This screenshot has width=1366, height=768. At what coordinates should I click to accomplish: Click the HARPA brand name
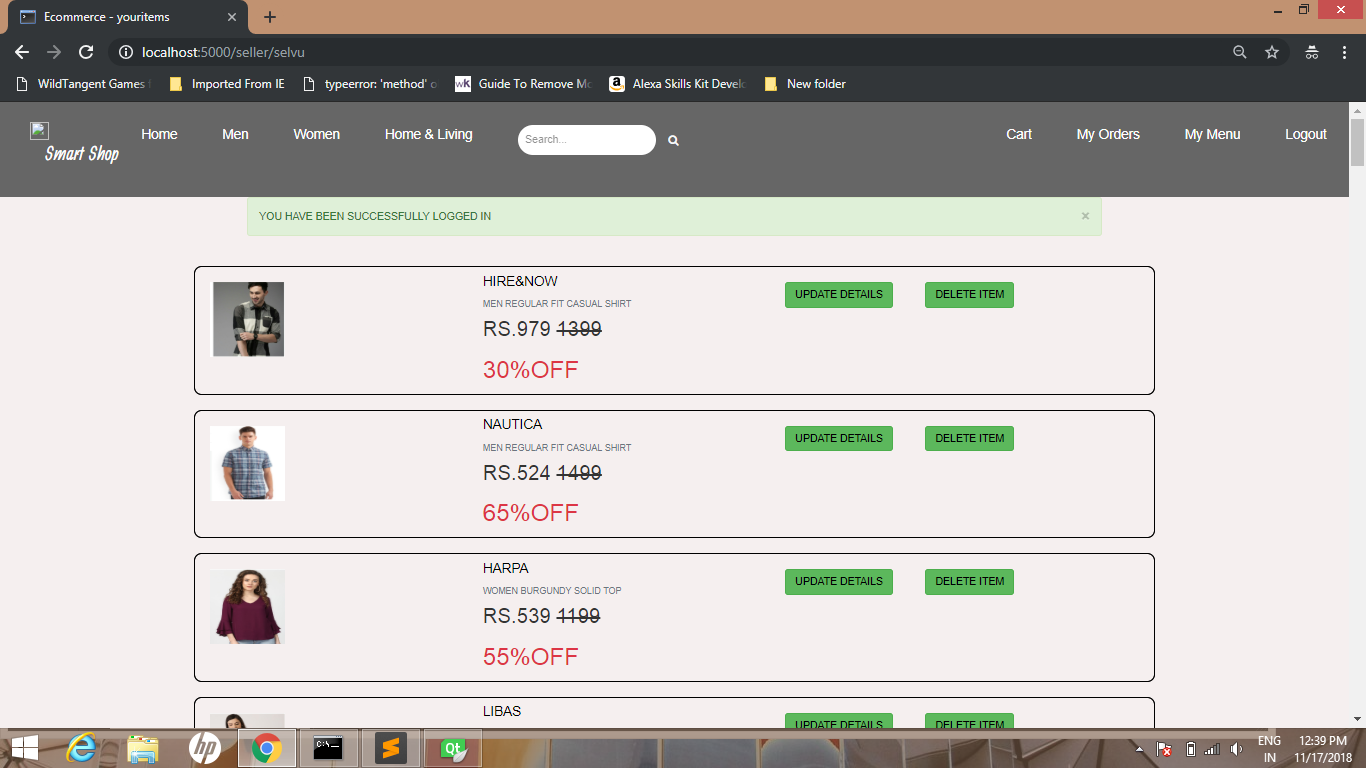click(506, 568)
